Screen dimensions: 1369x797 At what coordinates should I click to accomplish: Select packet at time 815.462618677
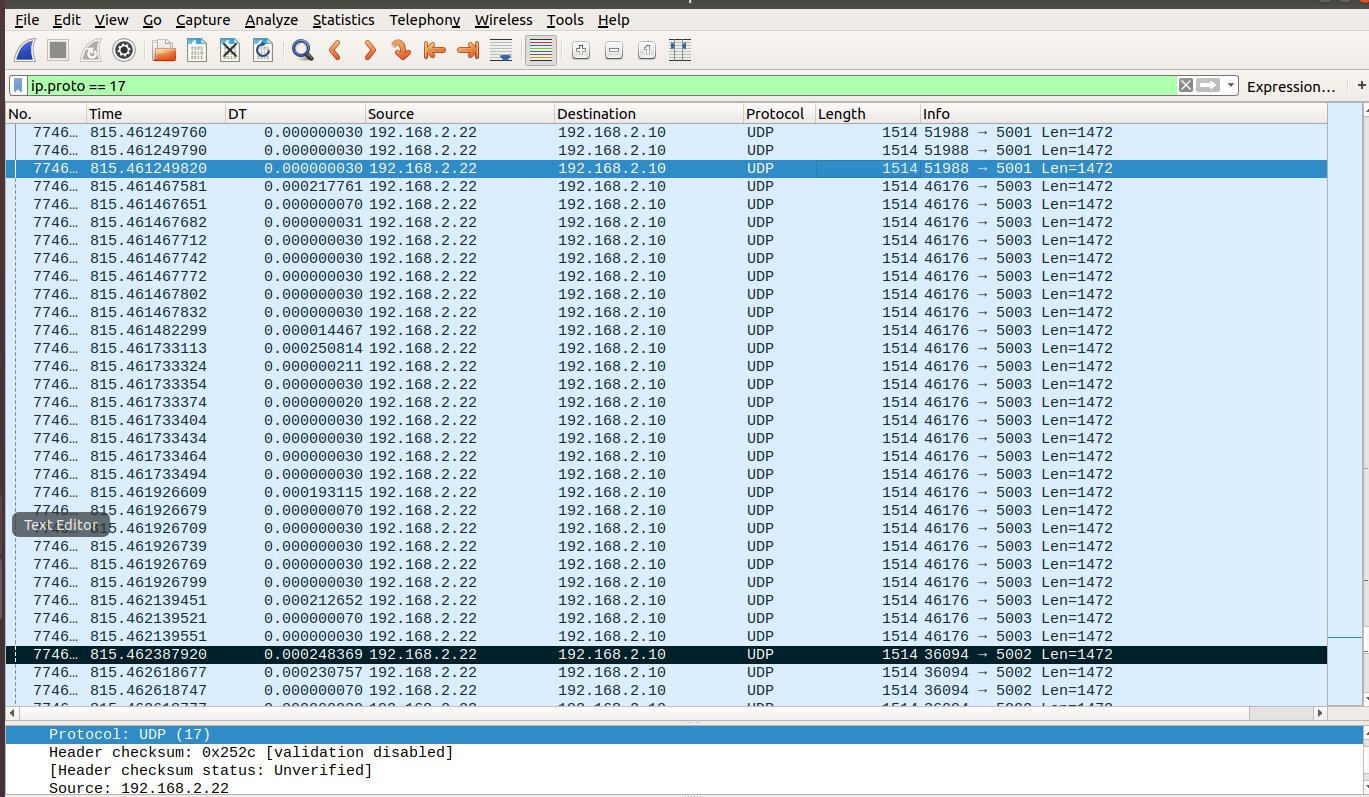click(666, 672)
